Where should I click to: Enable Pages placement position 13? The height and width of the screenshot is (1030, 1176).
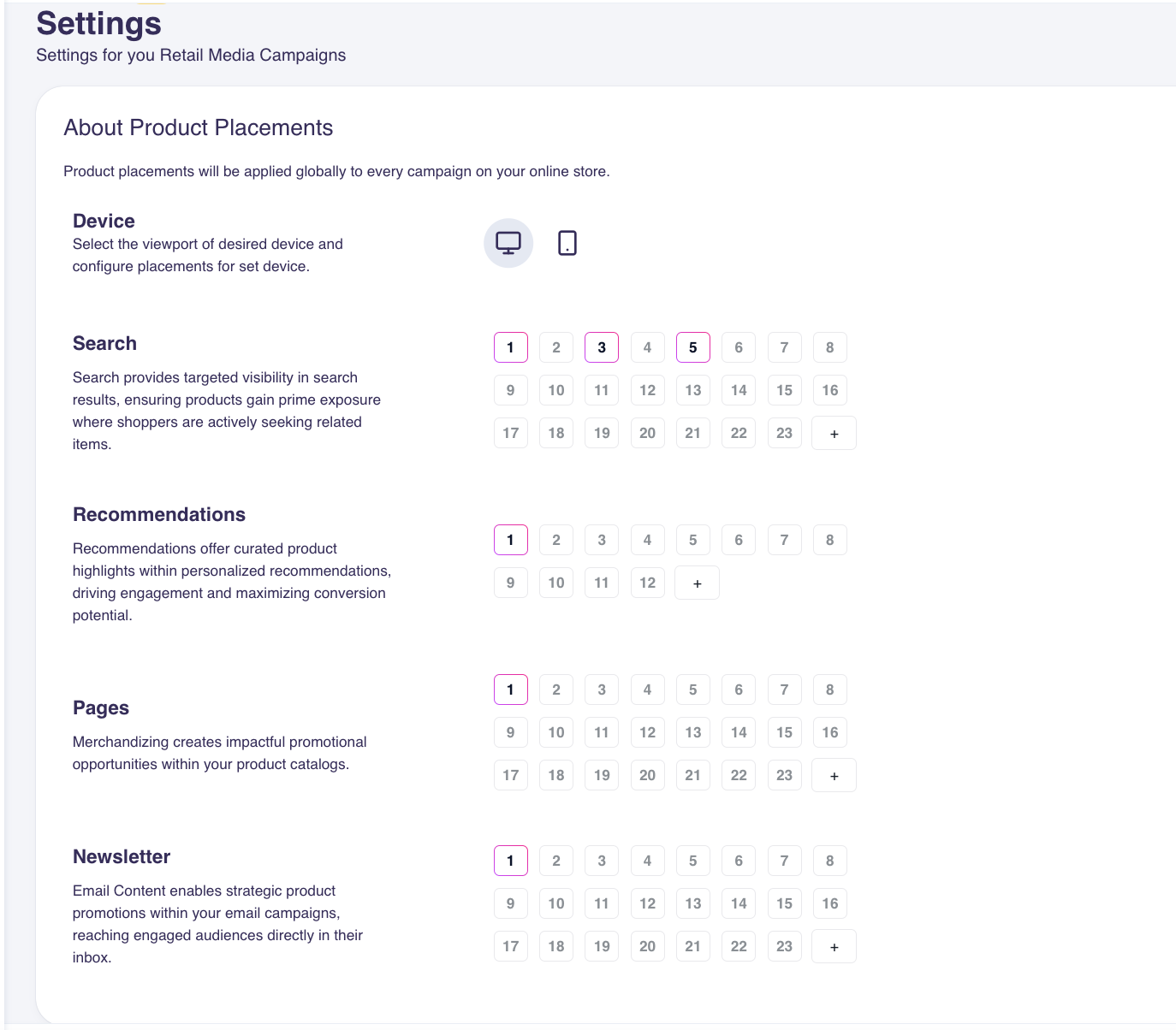tap(692, 732)
